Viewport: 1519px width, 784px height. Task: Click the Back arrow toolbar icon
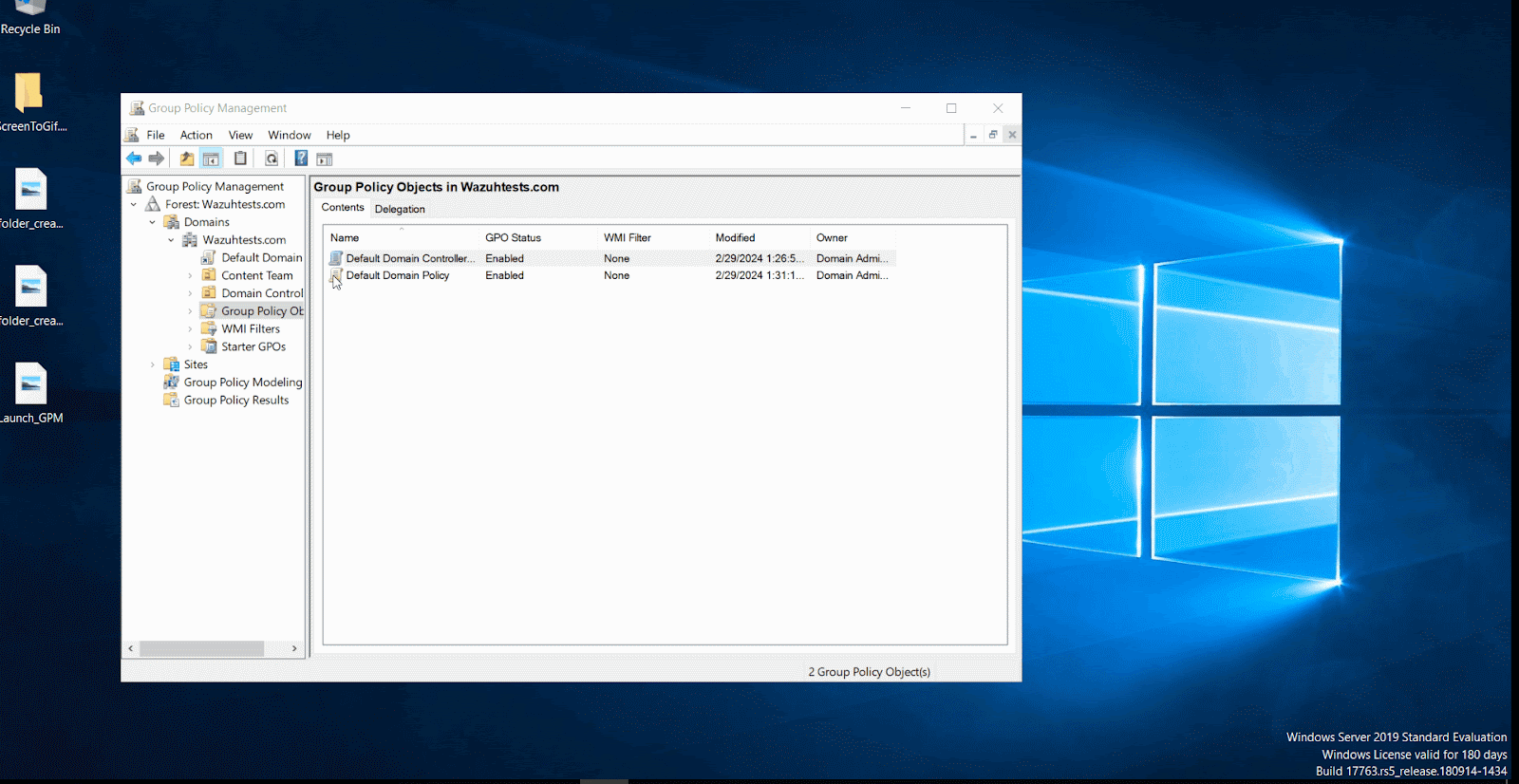coord(134,159)
